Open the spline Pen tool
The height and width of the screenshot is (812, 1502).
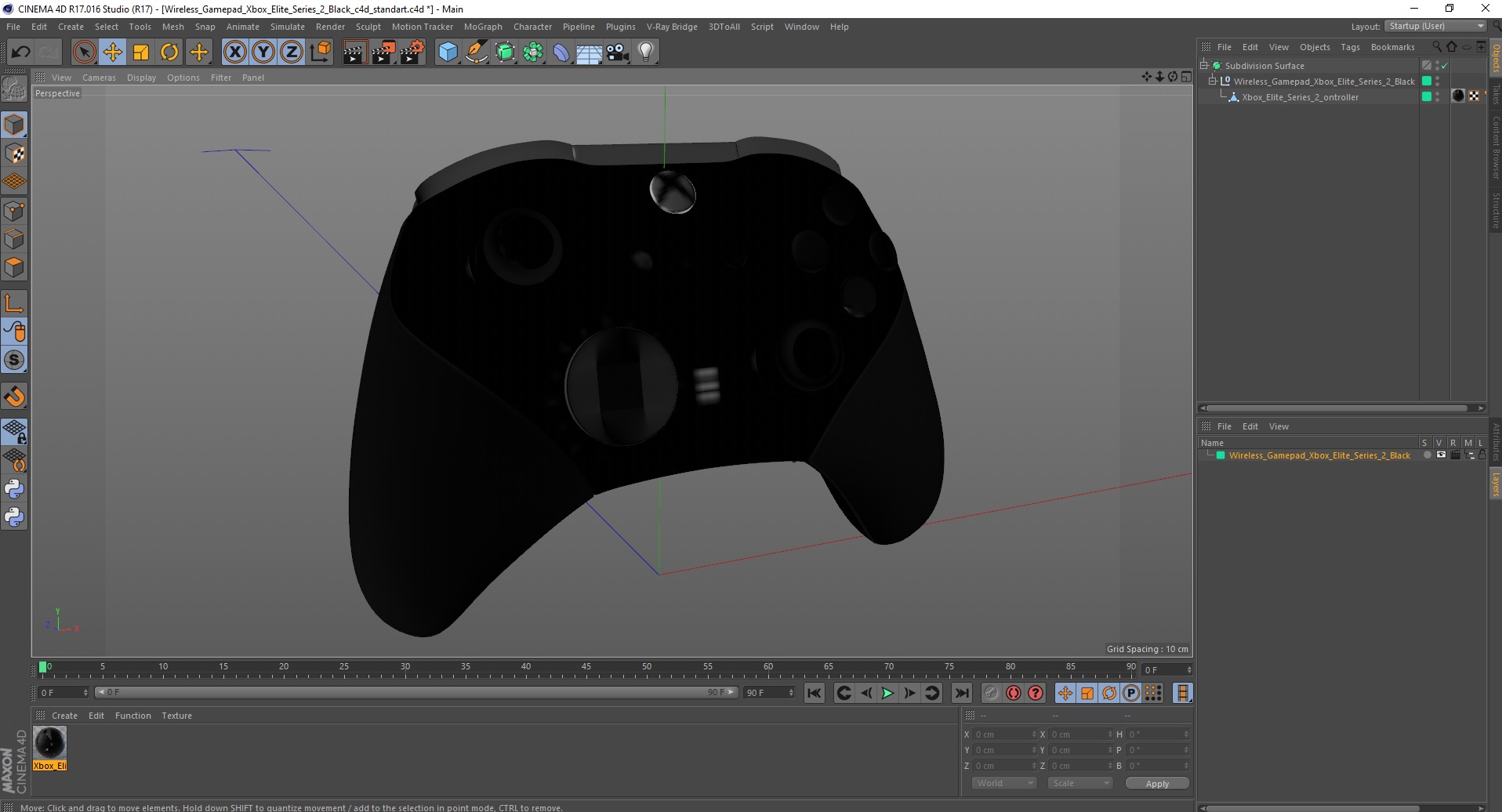click(x=477, y=53)
